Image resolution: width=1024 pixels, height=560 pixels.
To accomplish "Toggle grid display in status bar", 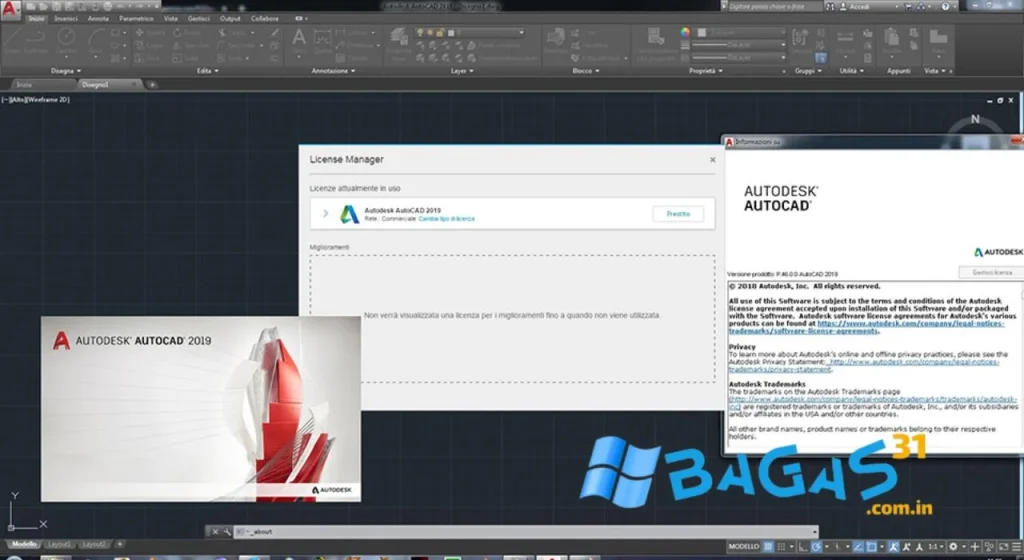I will tap(769, 546).
